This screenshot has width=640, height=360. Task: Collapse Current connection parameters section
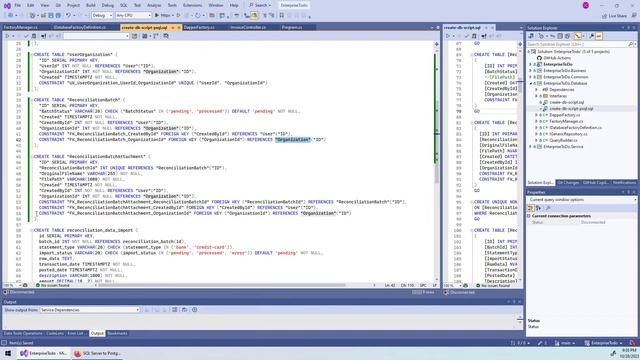click(x=529, y=216)
